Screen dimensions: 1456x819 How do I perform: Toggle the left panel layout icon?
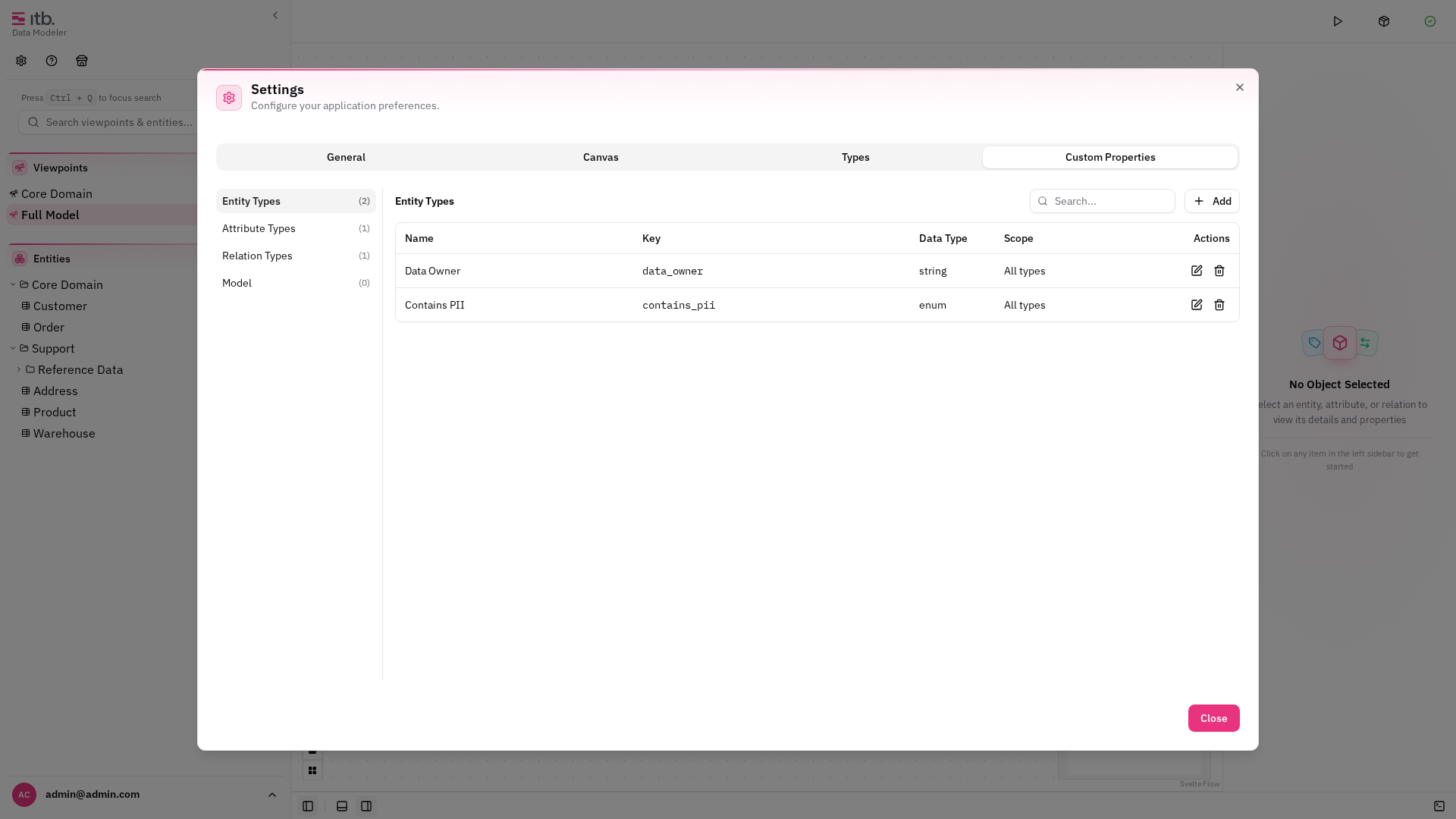coord(308,806)
